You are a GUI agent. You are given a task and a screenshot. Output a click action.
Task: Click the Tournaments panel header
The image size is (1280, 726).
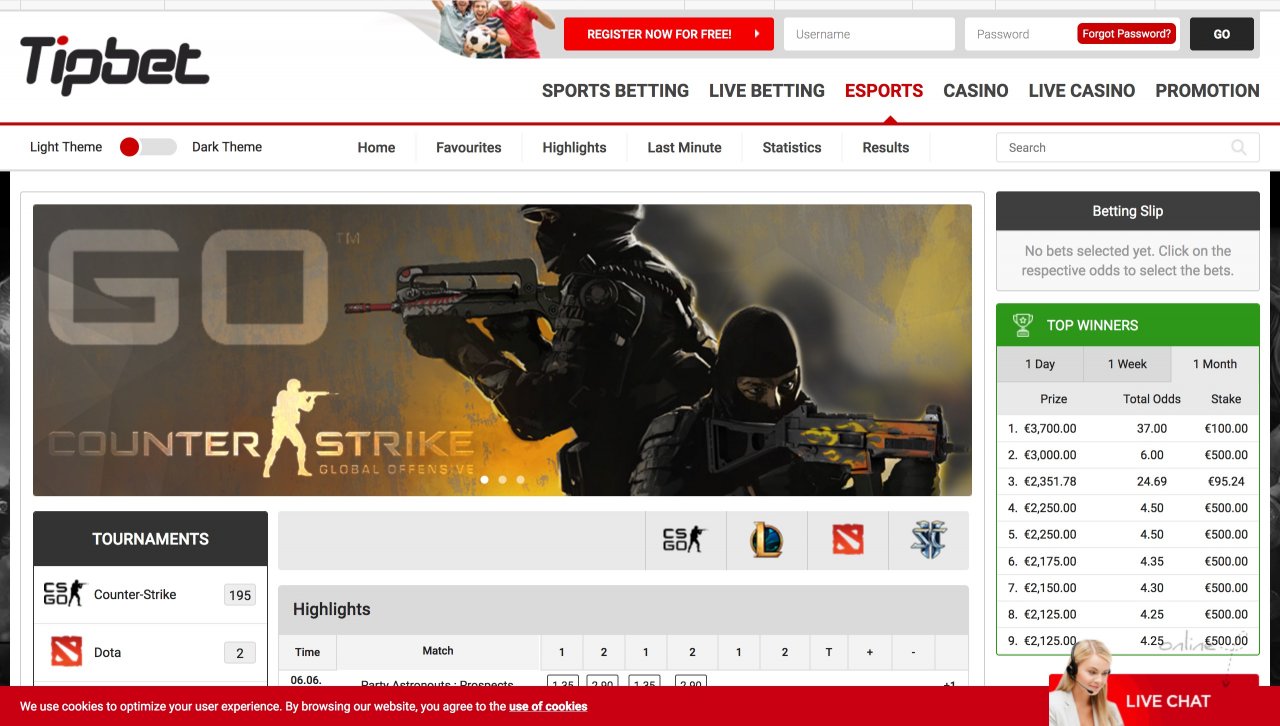tap(151, 539)
